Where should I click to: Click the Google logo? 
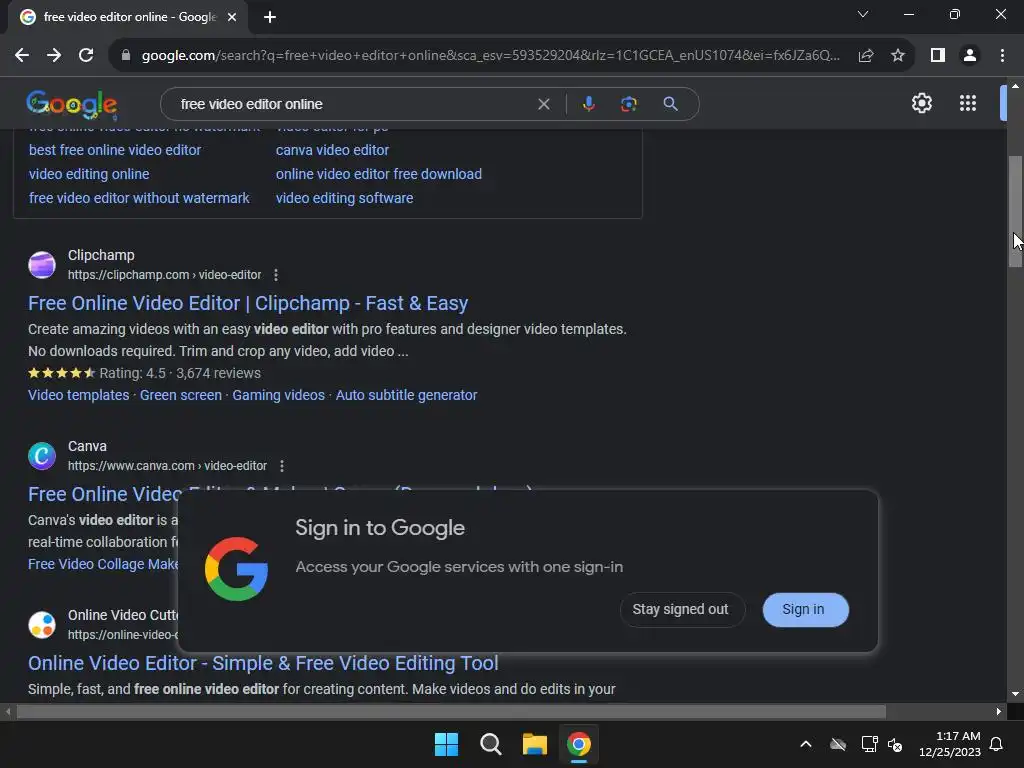[72, 104]
